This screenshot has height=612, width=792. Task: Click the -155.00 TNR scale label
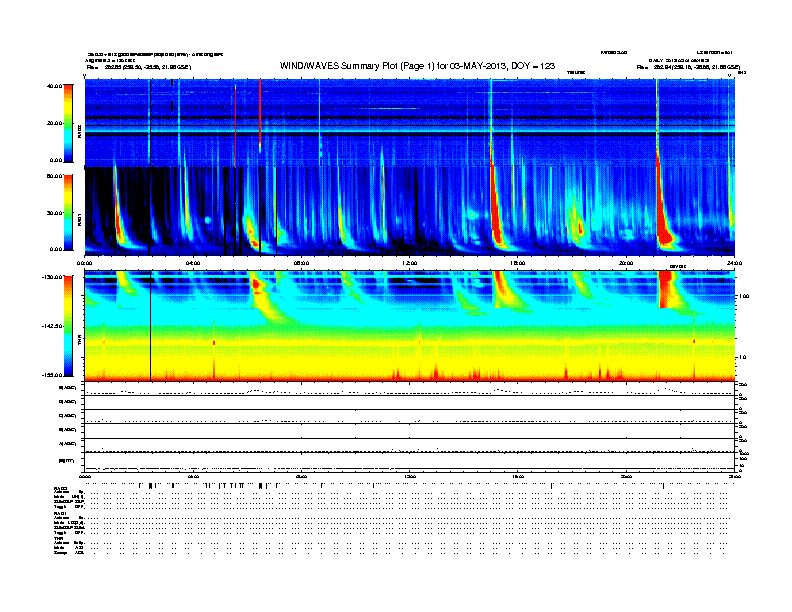[x=52, y=375]
